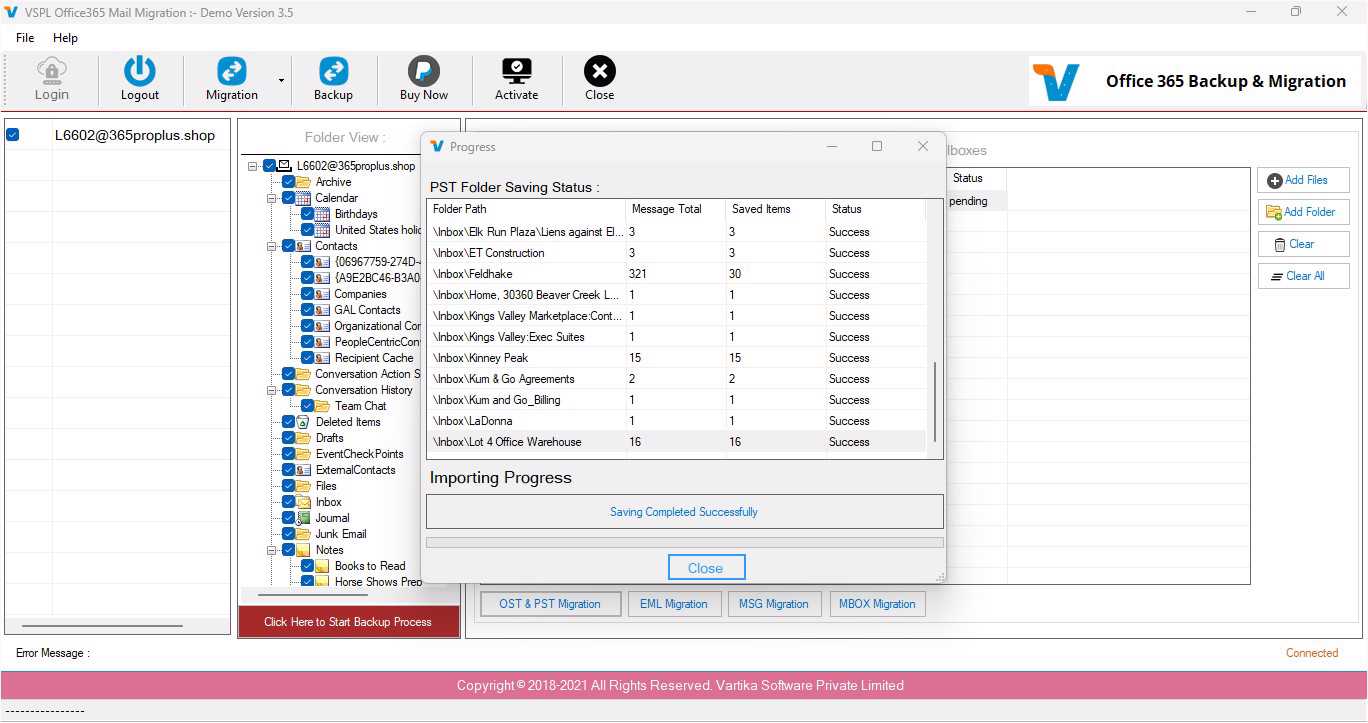Close the Progress dialog with Close button

pos(706,568)
